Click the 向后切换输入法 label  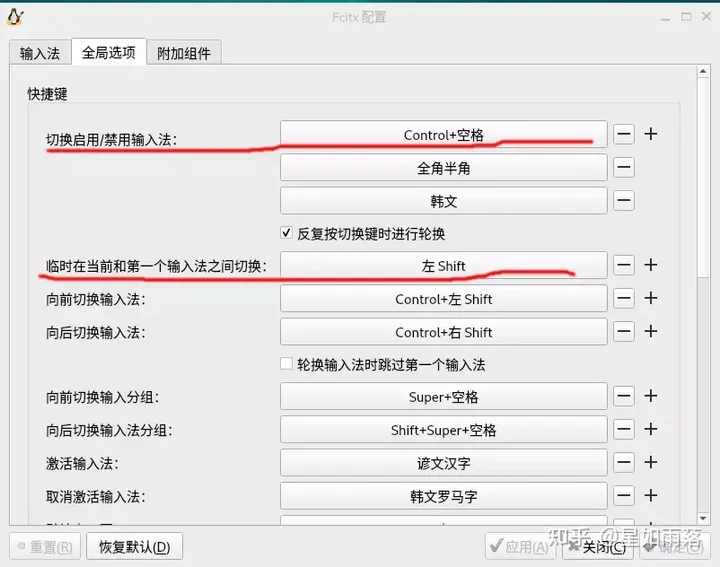pyautogui.click(x=96, y=332)
